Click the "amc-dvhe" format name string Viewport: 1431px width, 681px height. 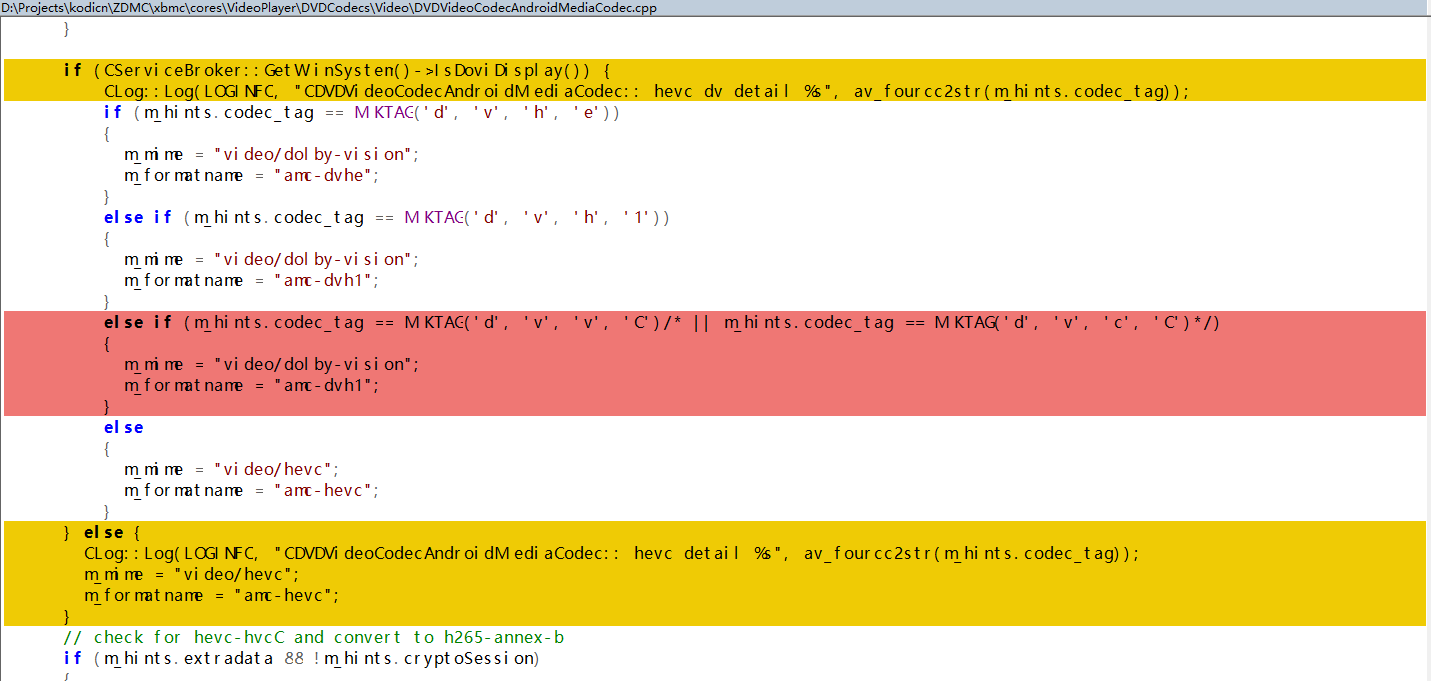327,175
